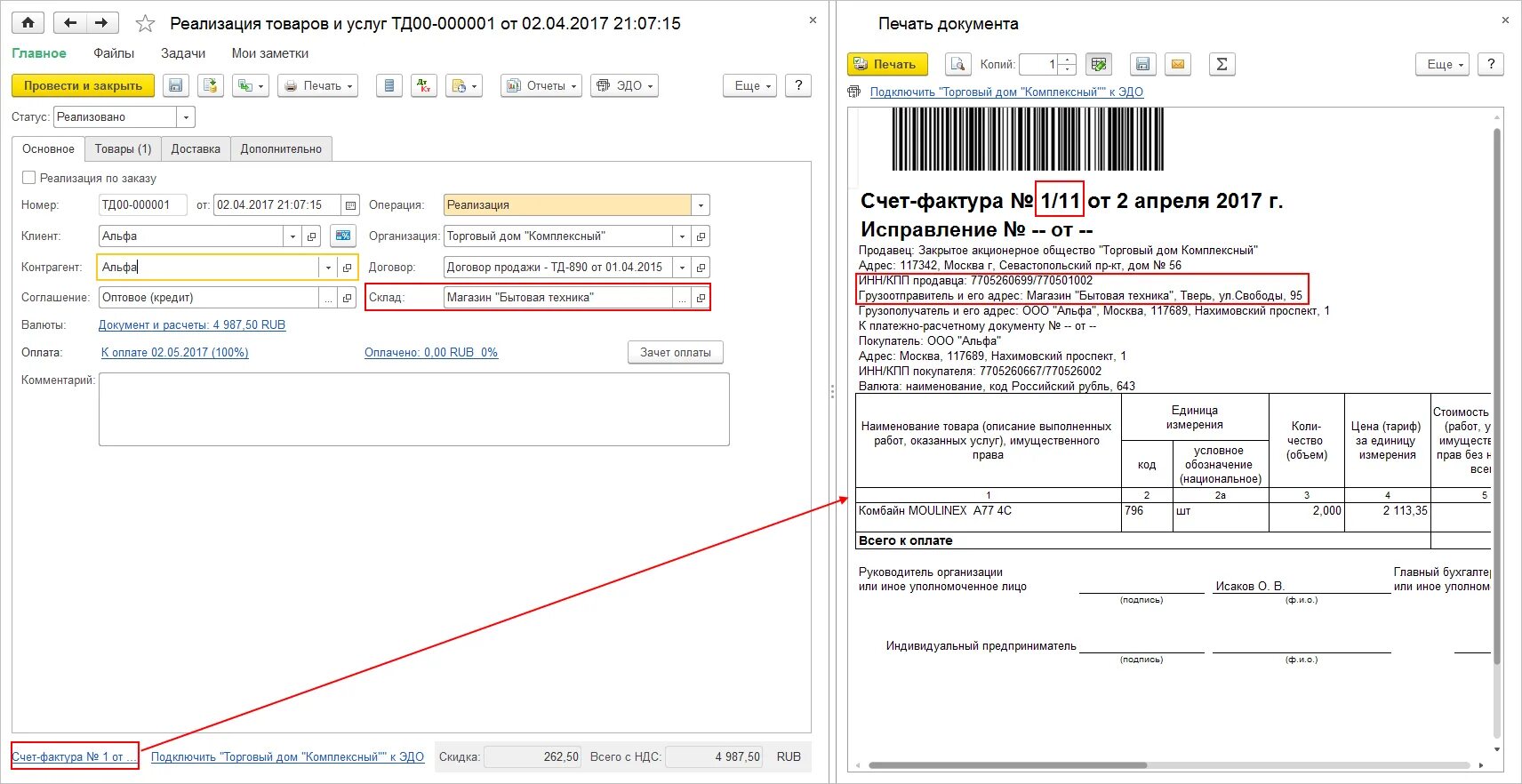Open the ЭДО dropdown menu

pos(624,85)
